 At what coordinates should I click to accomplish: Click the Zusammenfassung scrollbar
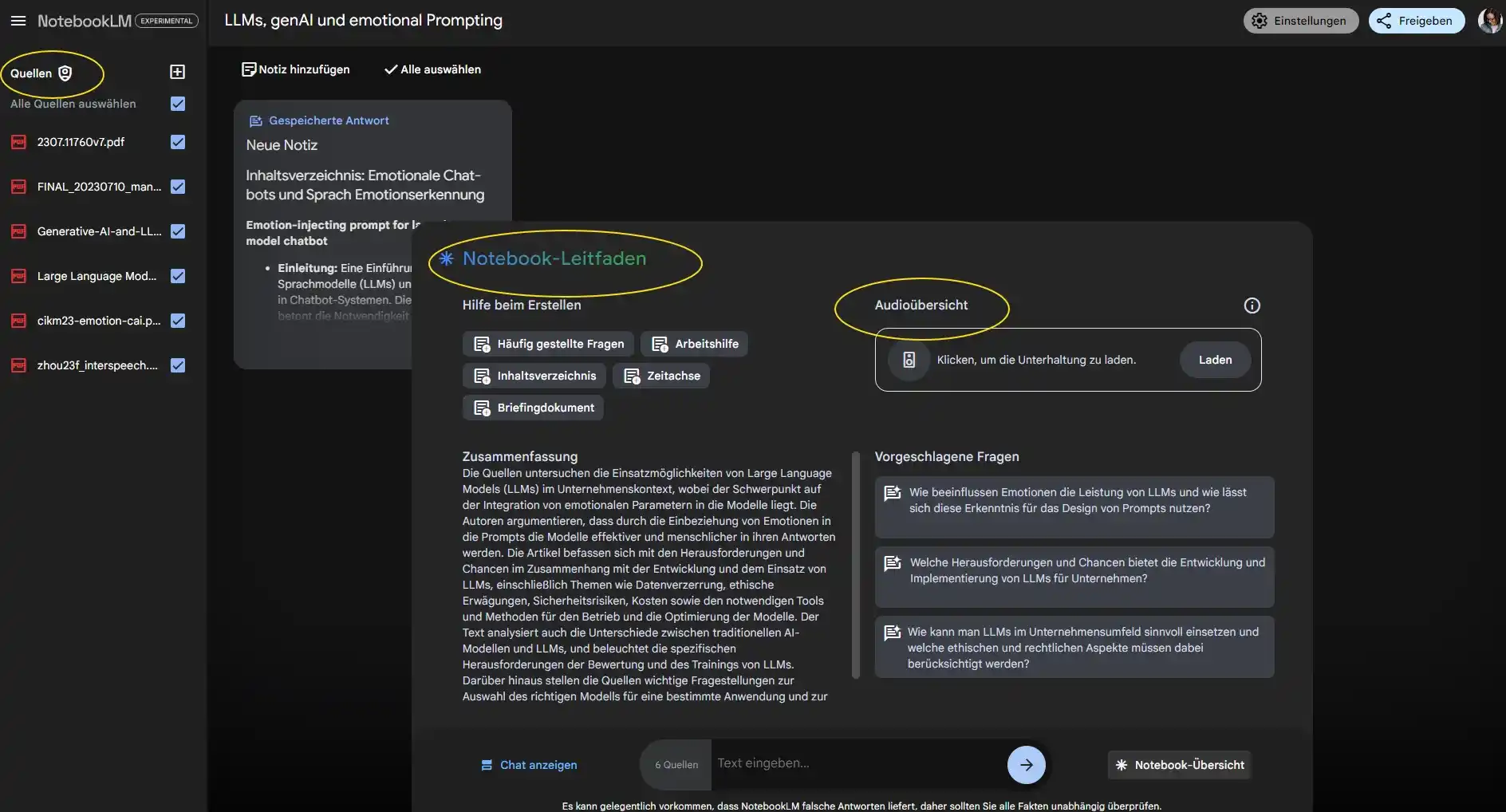point(856,566)
